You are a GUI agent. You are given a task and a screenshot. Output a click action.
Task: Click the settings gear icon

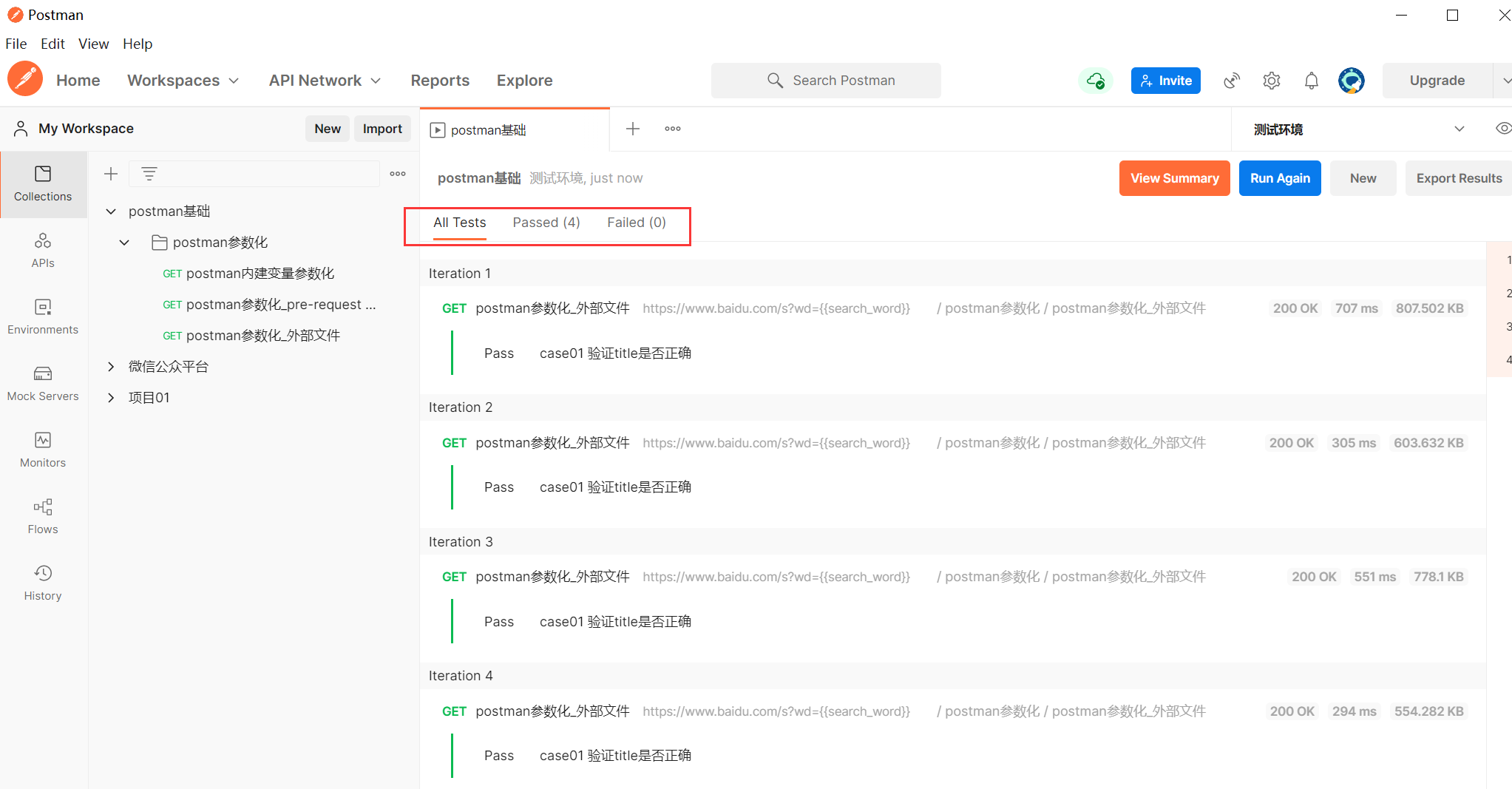[x=1271, y=81]
